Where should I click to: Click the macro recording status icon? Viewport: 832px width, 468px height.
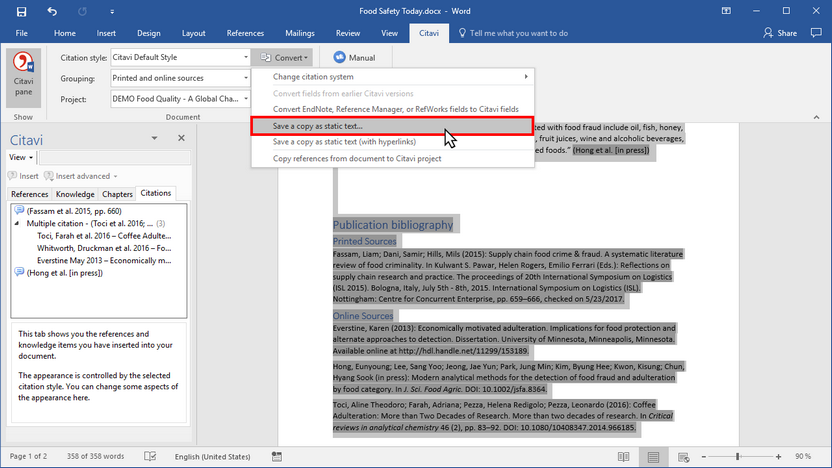point(276,456)
